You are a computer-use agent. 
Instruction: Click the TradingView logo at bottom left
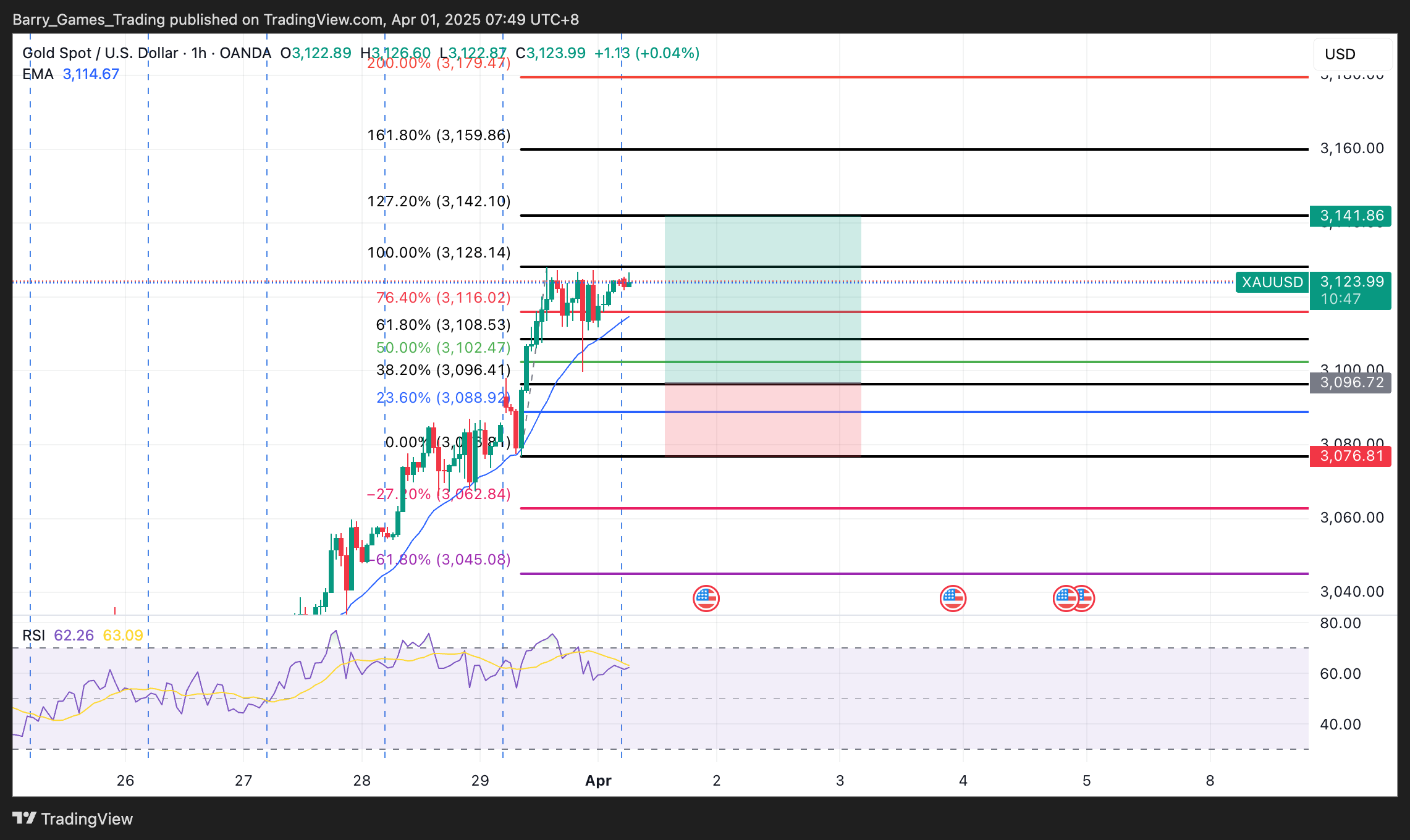[x=72, y=818]
